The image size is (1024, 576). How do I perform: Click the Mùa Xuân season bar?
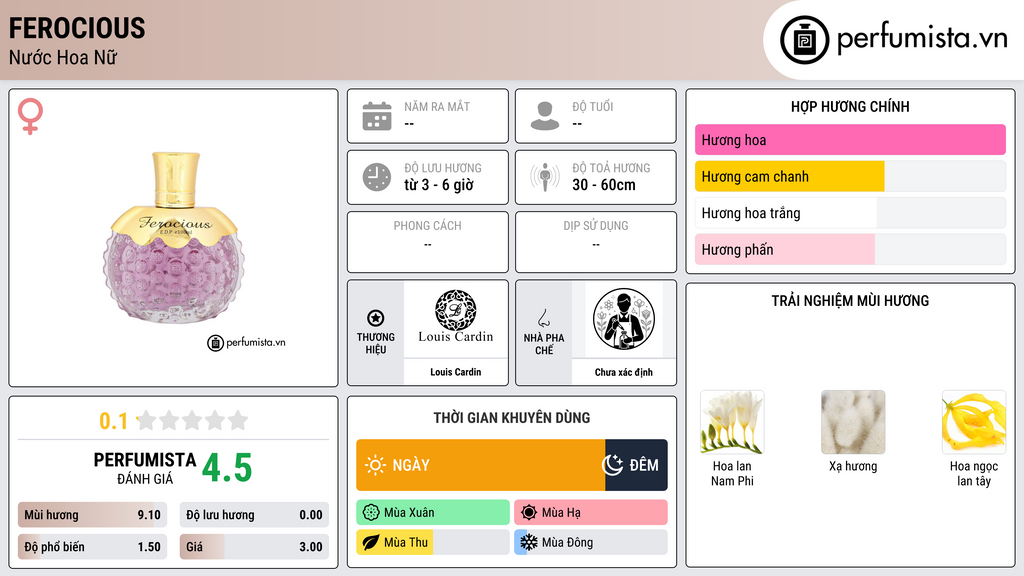tap(433, 513)
